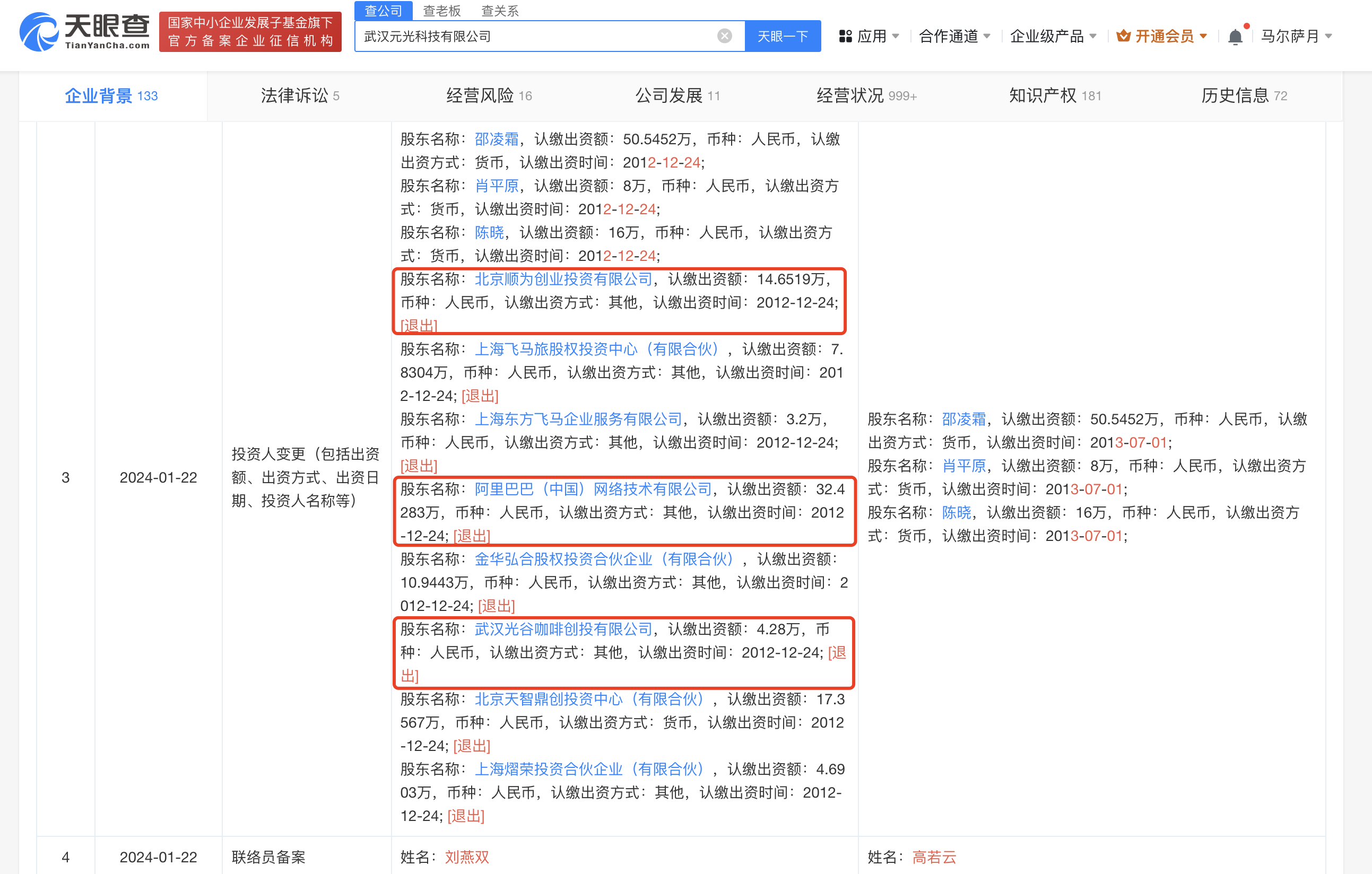Expand the 合作通道 dropdown
The height and width of the screenshot is (874, 1372).
tap(954, 37)
